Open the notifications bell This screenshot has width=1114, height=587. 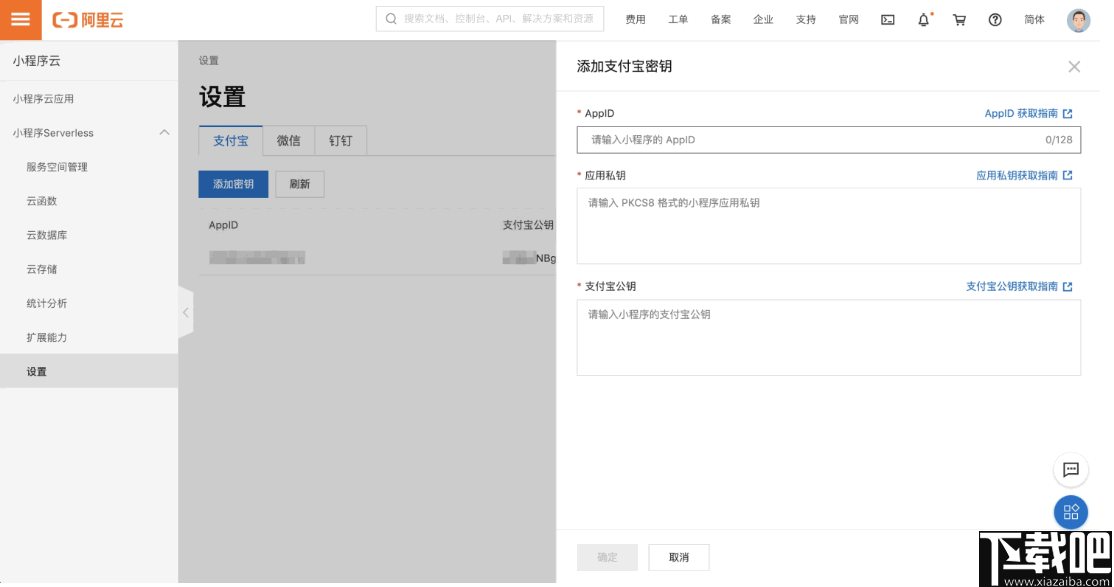point(923,19)
